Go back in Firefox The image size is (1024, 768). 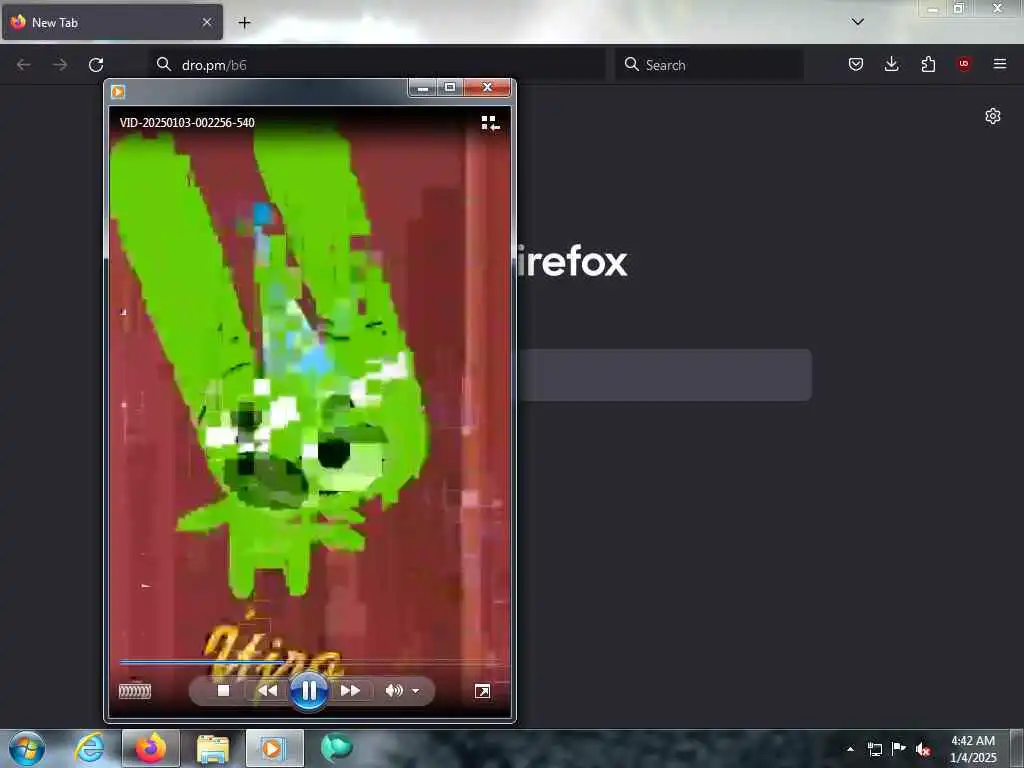[24, 65]
